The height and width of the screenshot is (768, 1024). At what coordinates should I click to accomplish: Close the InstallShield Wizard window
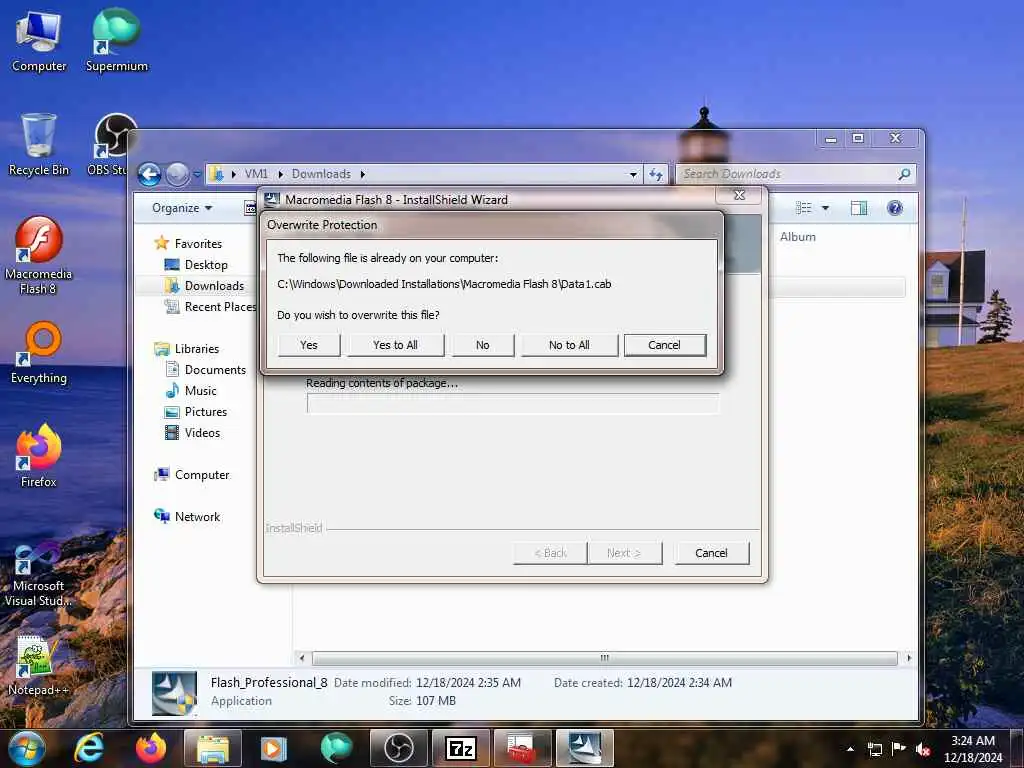(x=739, y=195)
